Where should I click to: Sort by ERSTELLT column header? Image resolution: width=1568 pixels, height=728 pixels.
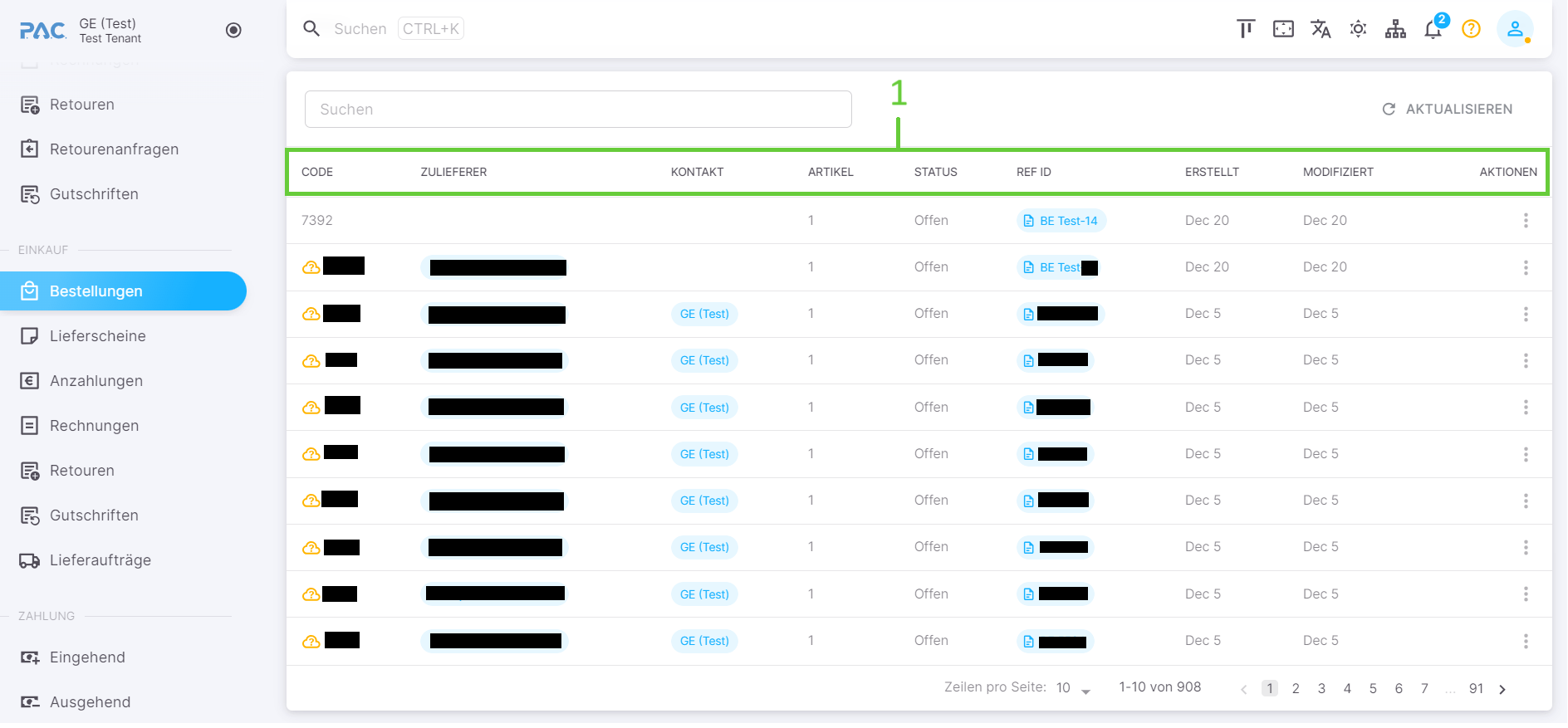coord(1212,172)
